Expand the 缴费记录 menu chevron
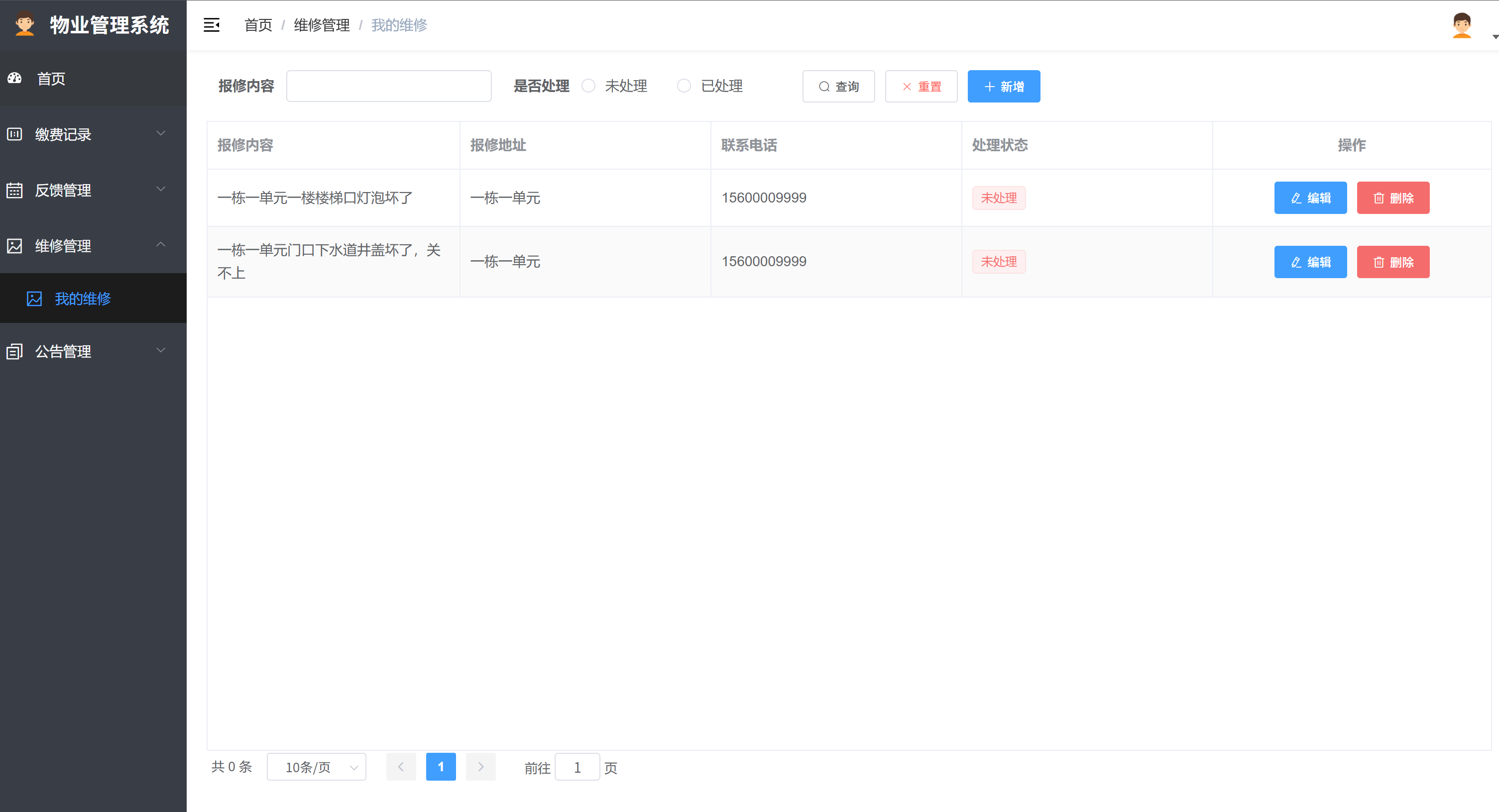 click(x=161, y=133)
